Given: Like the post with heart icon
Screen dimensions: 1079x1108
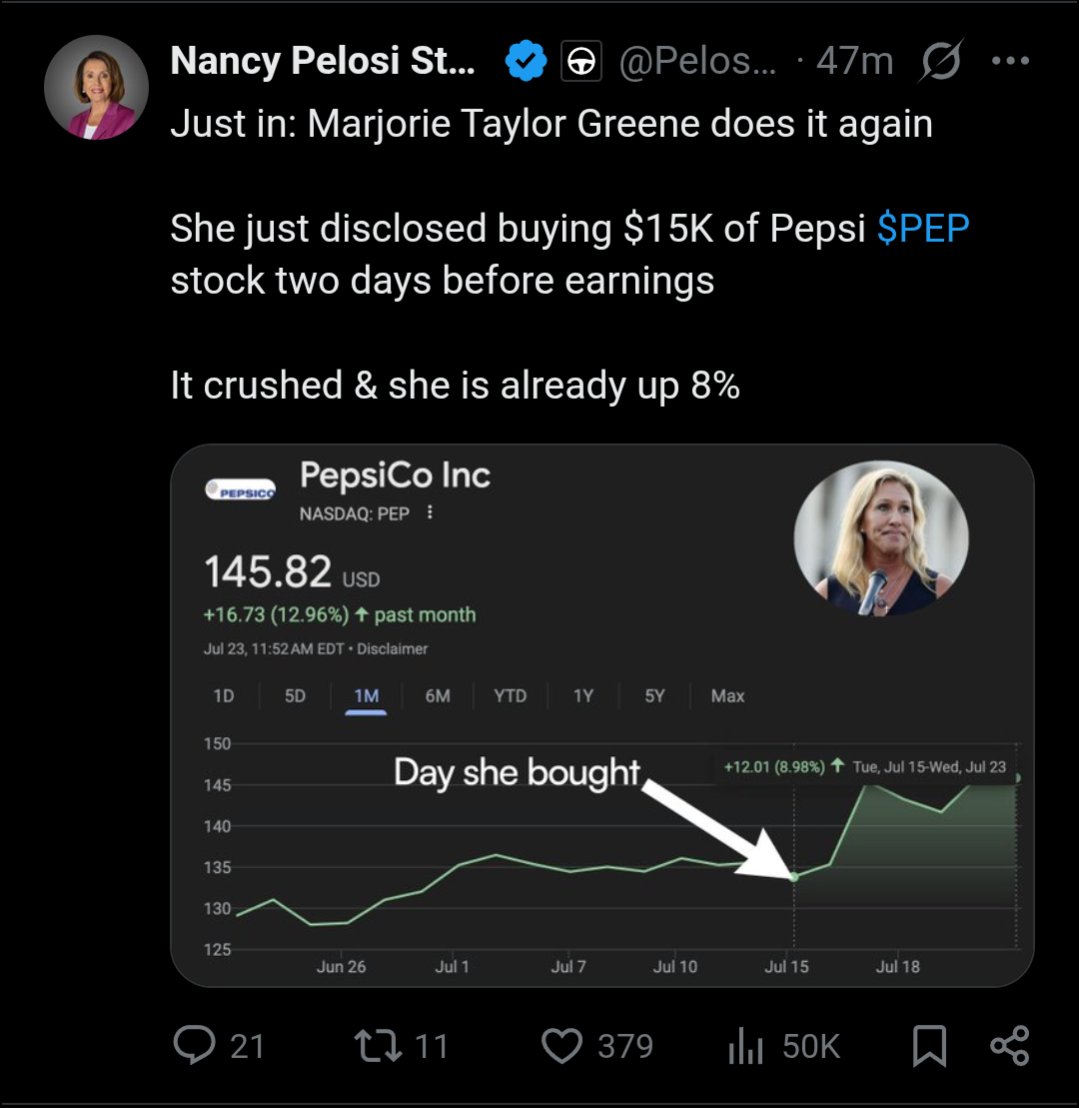Looking at the screenshot, I should pyautogui.click(x=562, y=1046).
